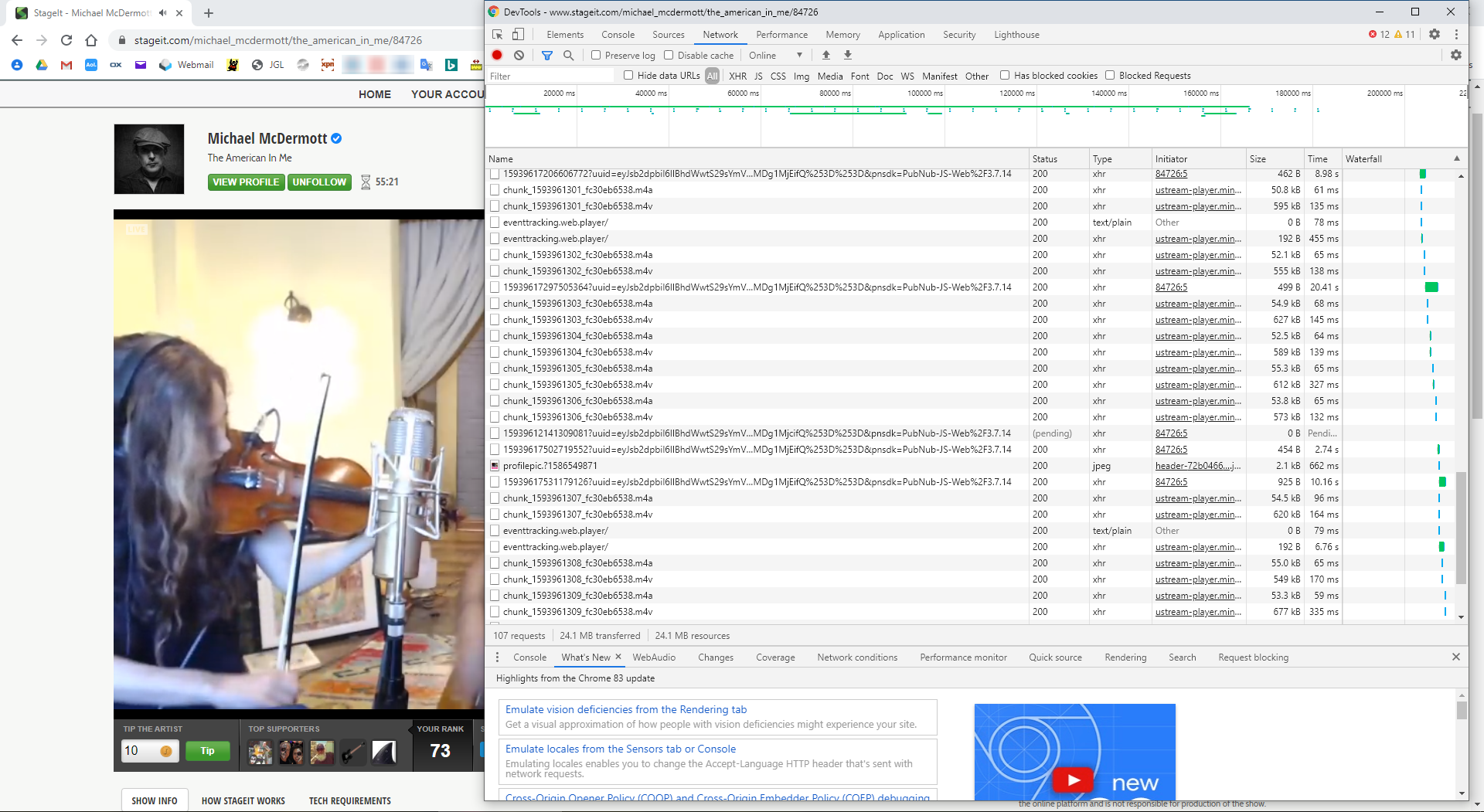Open the Google Drive bookmark
The width and height of the screenshot is (1484, 812).
[x=42, y=65]
